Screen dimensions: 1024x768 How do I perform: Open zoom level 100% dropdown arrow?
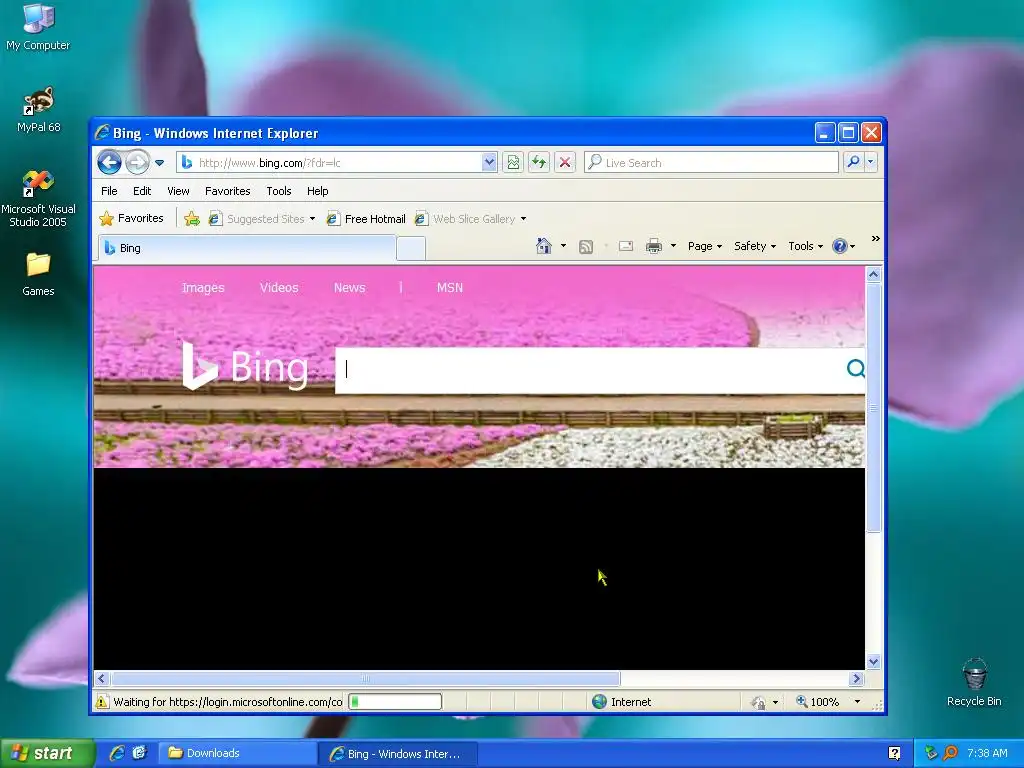coord(857,702)
